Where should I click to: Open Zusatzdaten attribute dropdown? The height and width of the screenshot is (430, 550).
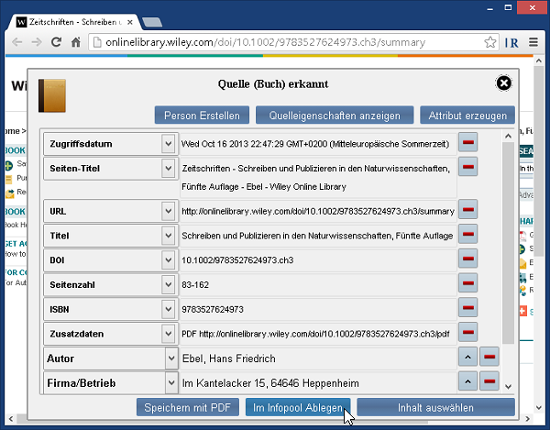(x=168, y=334)
